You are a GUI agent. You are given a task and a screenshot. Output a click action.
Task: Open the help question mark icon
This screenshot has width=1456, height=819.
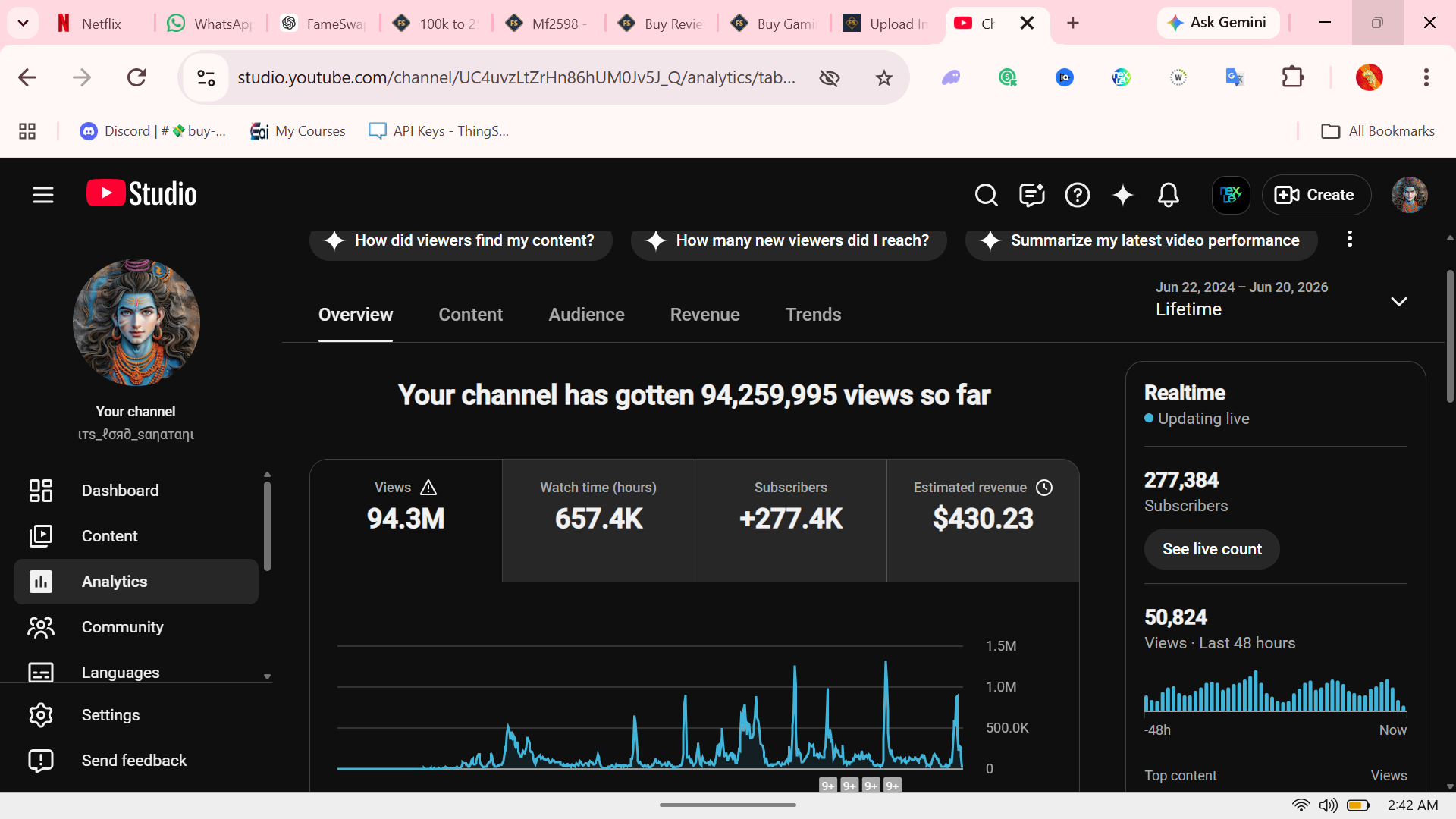point(1078,195)
